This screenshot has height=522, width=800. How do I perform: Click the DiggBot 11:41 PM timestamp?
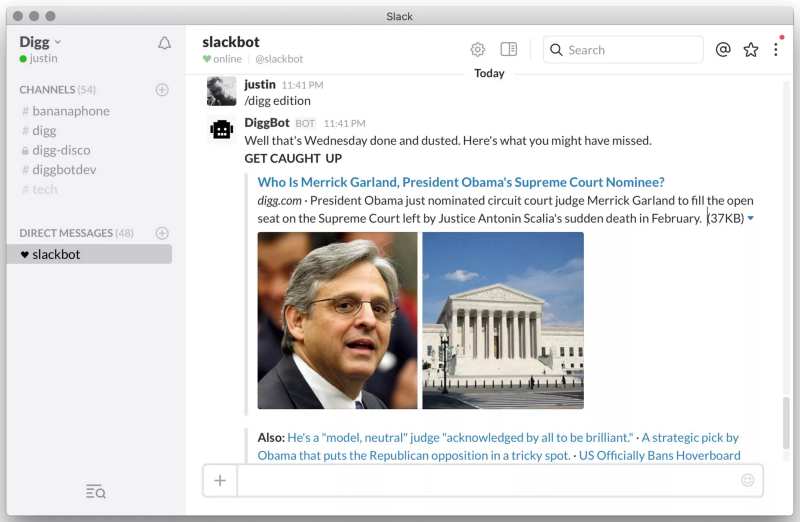click(x=344, y=123)
